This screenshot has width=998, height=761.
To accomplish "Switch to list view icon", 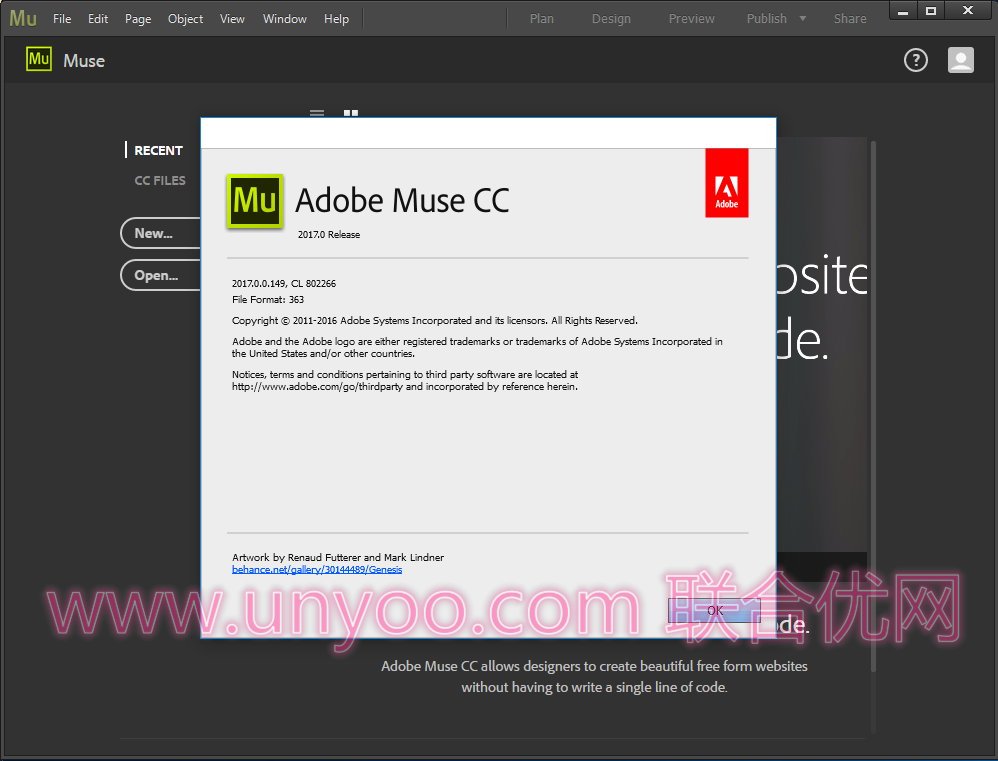I will pos(317,113).
